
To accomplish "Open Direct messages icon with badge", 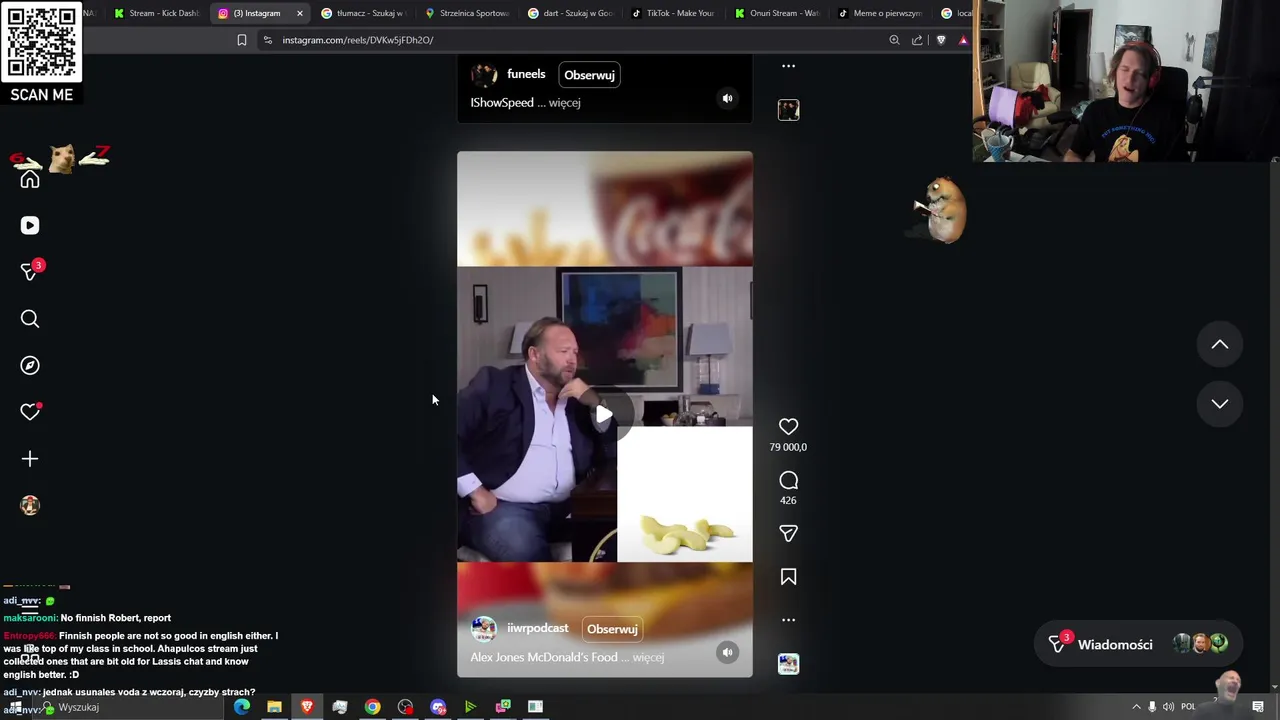I will (x=30, y=272).
